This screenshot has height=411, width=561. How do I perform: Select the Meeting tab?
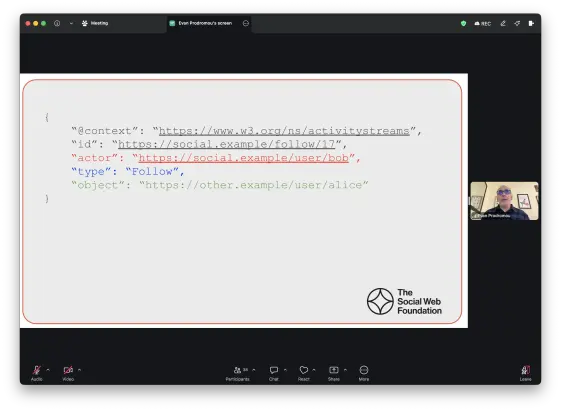(x=95, y=23)
